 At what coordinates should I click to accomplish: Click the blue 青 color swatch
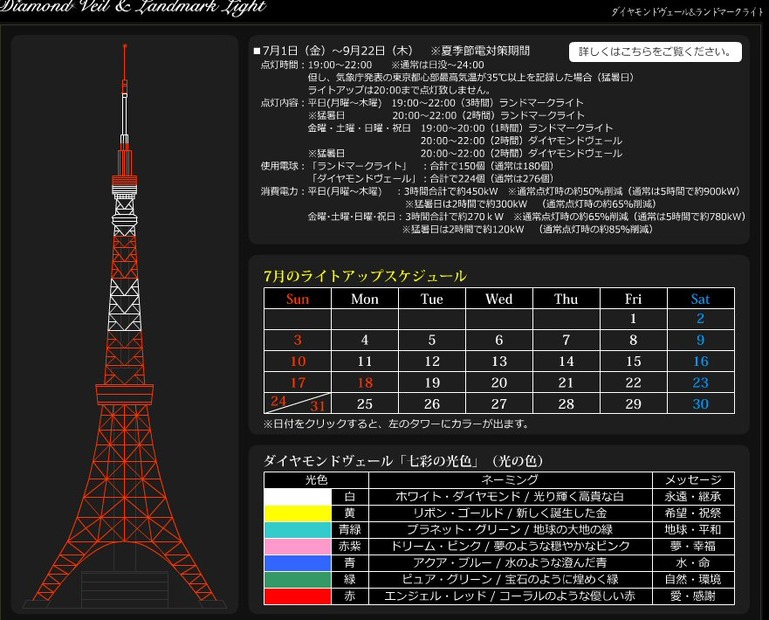tap(298, 563)
